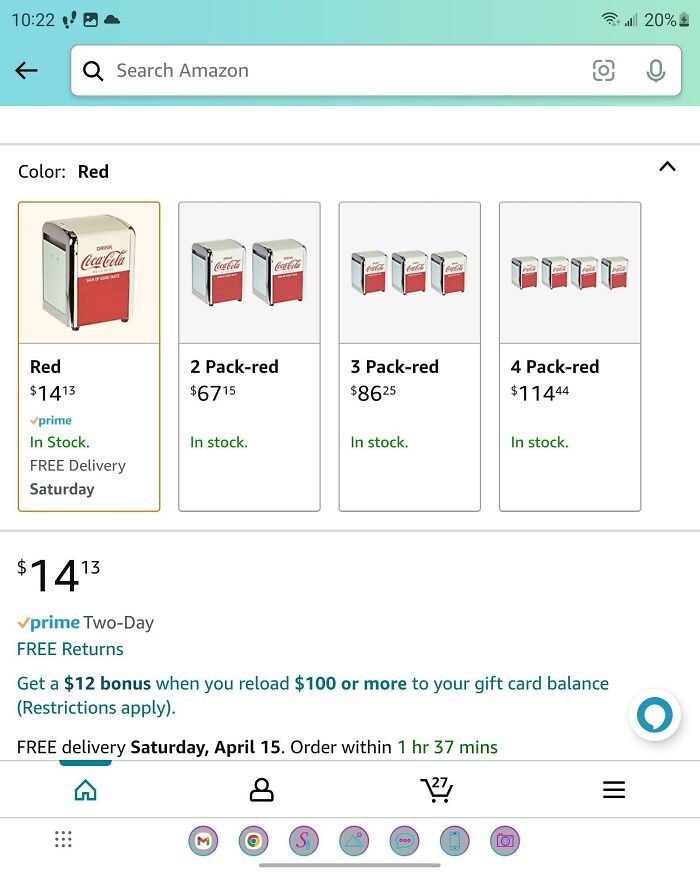This screenshot has height=874, width=700.
Task: Choose the 4 Pack-red variant
Action: click(569, 356)
